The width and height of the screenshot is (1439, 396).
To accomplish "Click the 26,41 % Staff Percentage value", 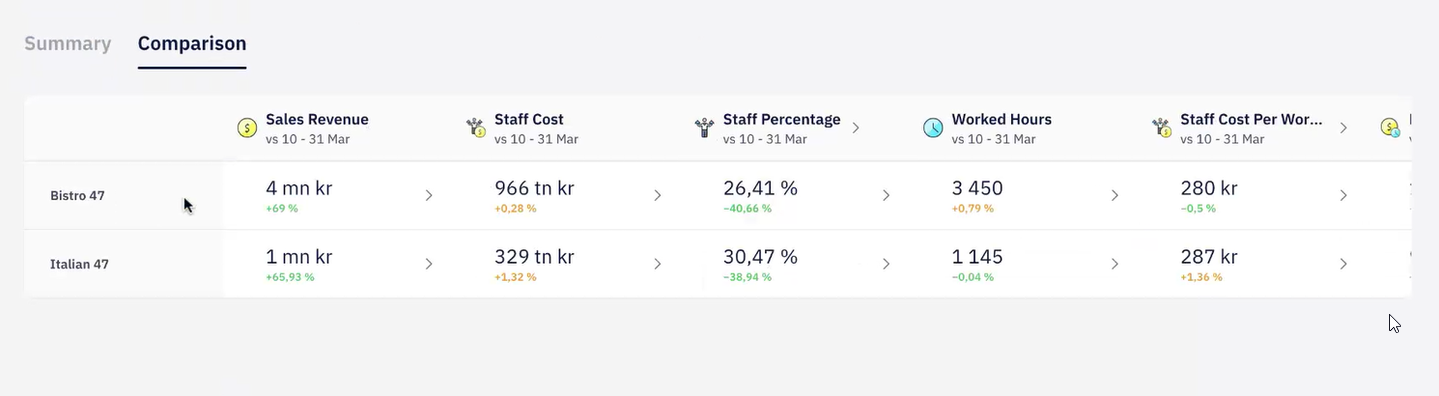I will (x=760, y=187).
